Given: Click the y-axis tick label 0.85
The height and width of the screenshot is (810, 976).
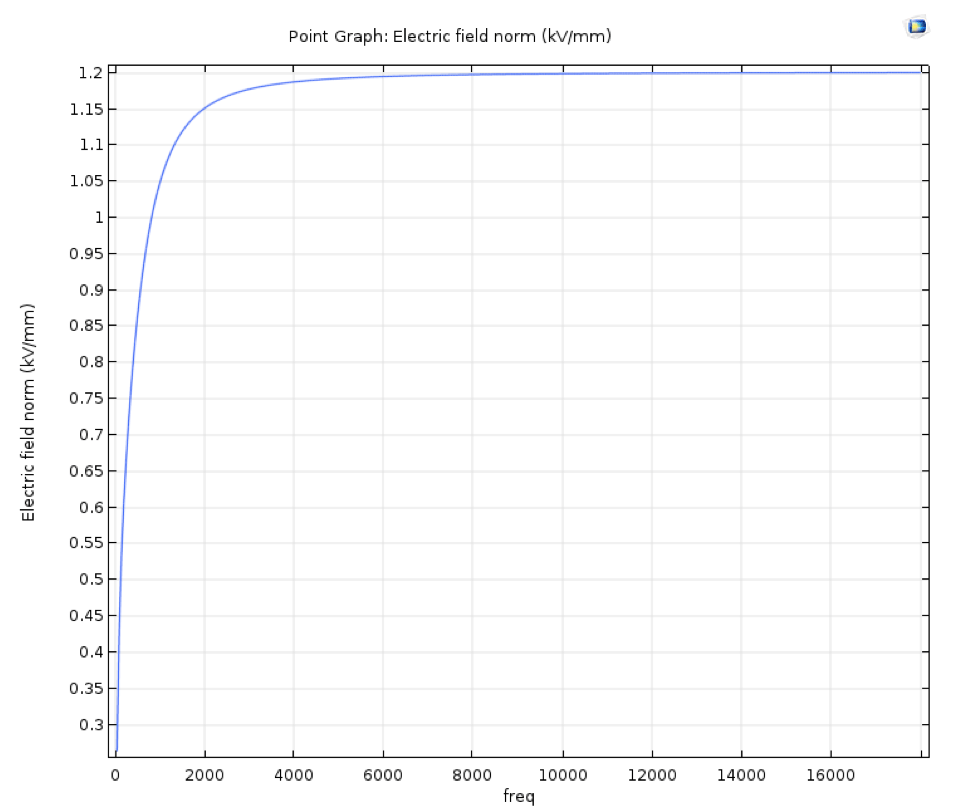Looking at the screenshot, I should pos(86,326).
